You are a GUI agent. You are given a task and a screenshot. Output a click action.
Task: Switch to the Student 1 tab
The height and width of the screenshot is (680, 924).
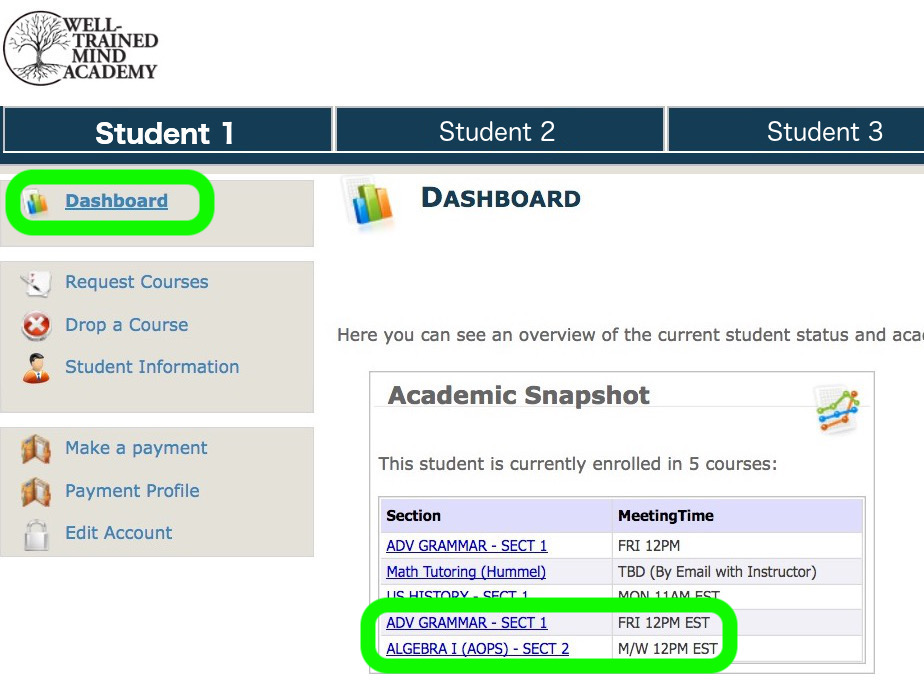tap(166, 132)
